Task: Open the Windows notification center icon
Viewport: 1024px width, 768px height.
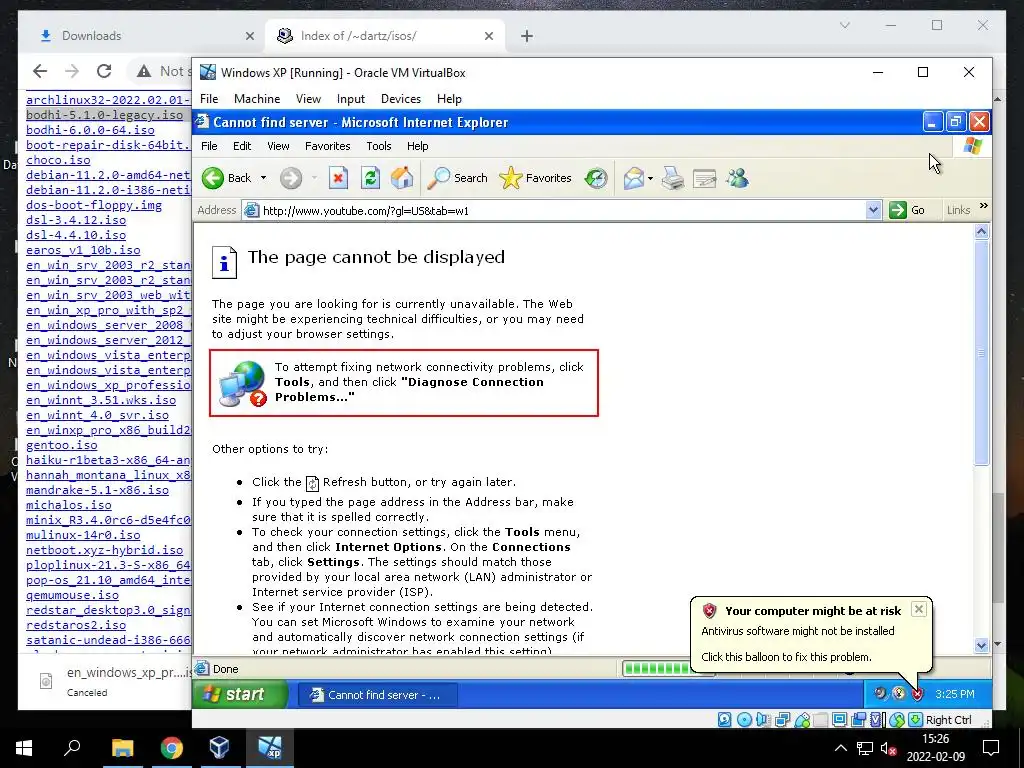Action: [x=991, y=748]
